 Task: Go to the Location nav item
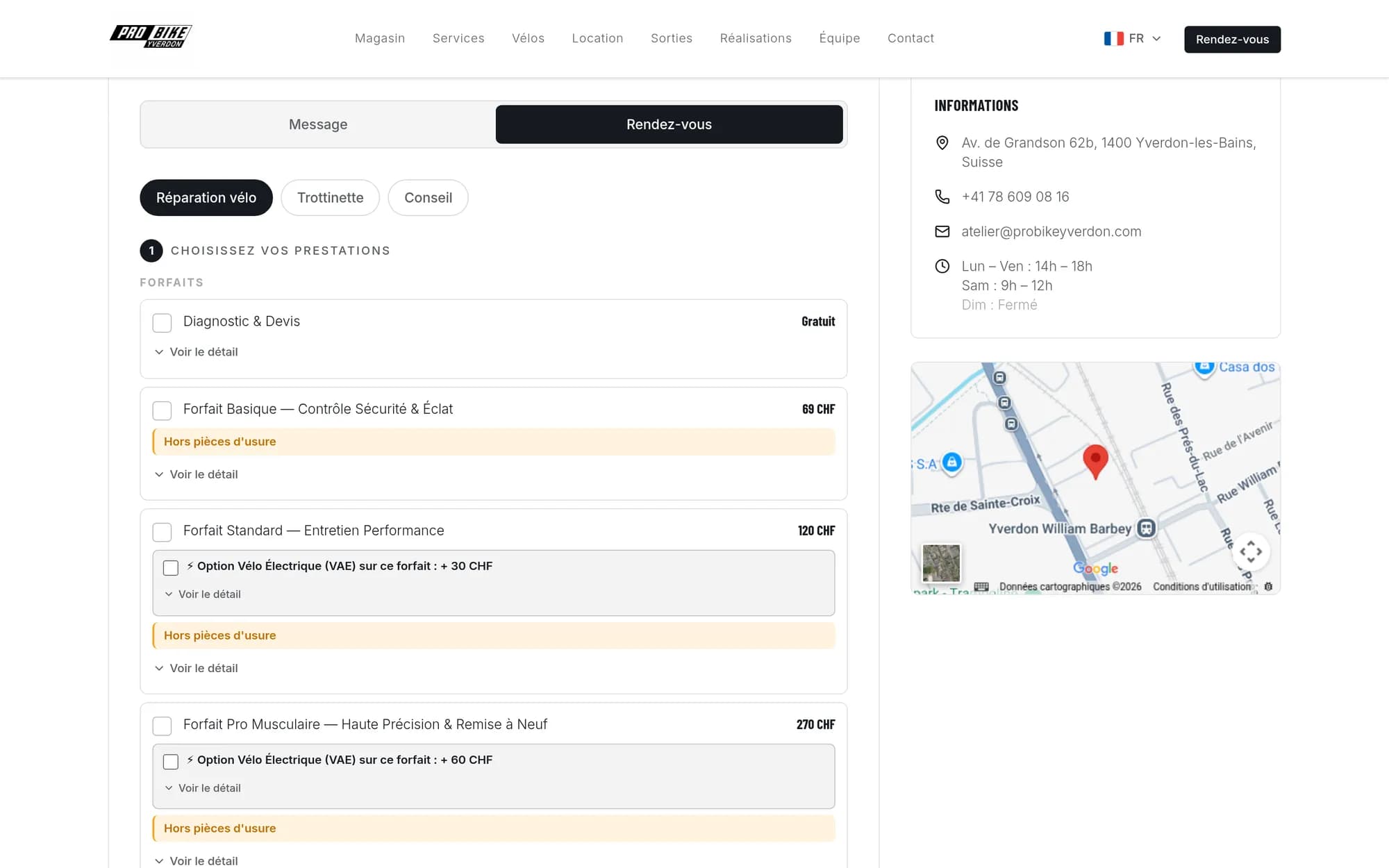coord(597,38)
